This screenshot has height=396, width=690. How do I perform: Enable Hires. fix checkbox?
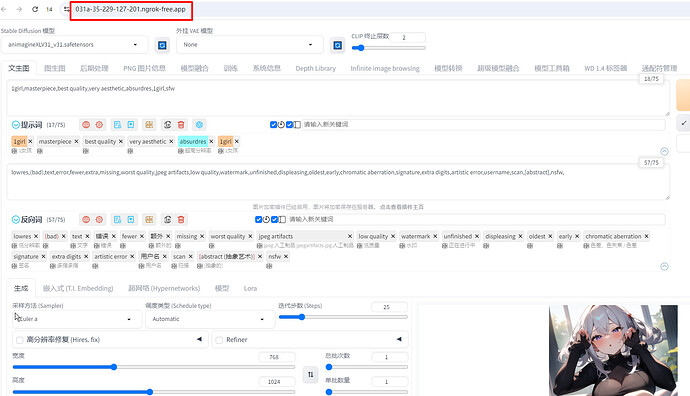pos(19,340)
